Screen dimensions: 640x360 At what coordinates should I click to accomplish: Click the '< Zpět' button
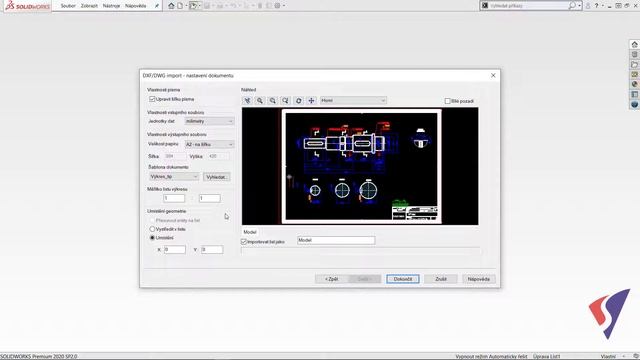pyautogui.click(x=331, y=279)
